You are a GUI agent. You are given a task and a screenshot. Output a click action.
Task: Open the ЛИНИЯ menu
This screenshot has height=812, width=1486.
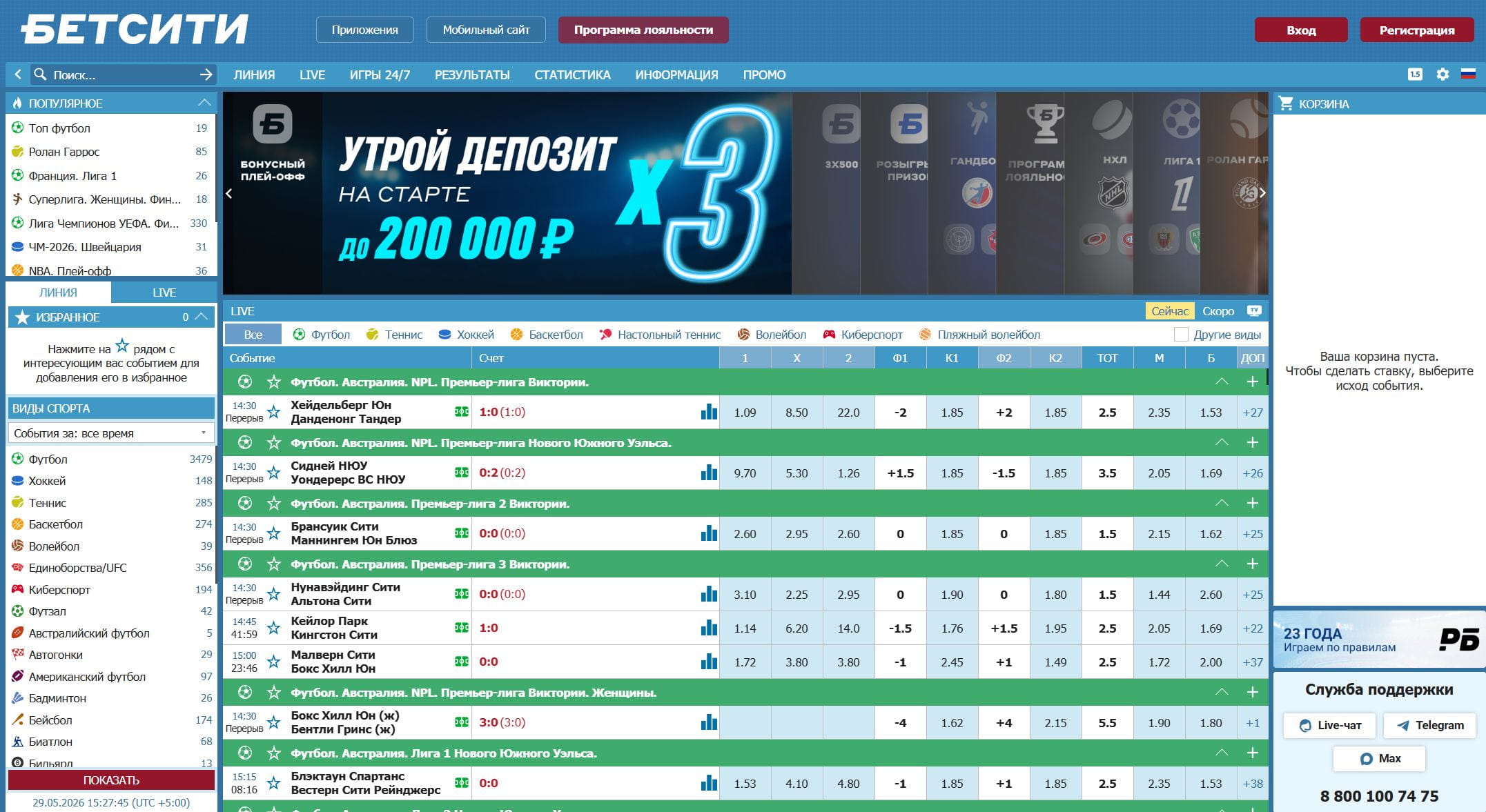pyautogui.click(x=254, y=75)
